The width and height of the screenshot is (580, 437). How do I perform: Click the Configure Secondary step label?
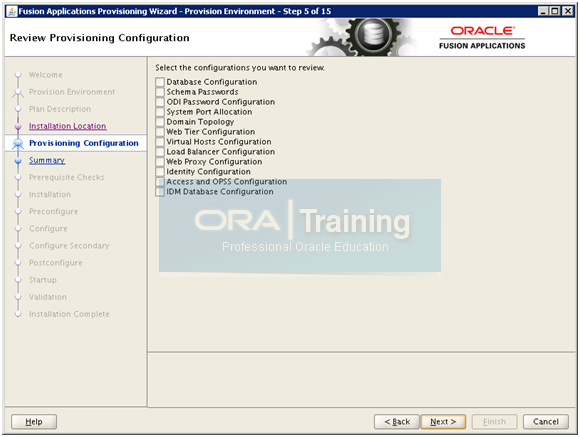coord(69,245)
